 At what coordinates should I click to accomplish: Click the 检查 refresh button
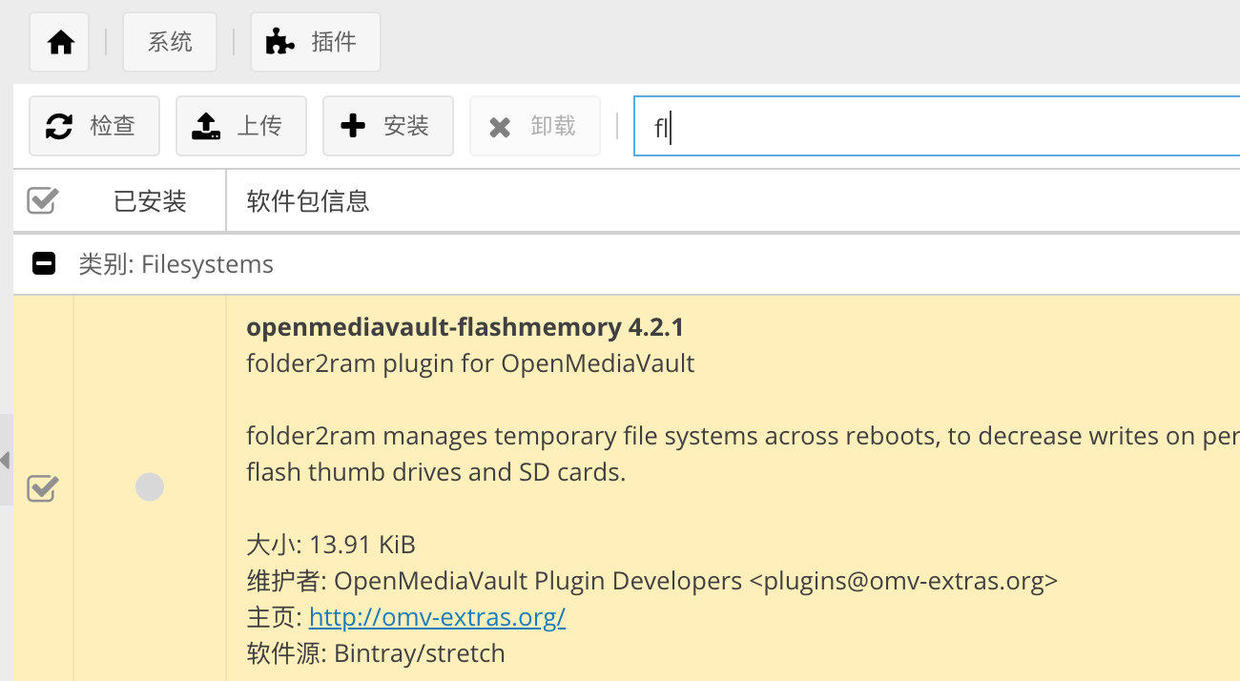click(x=94, y=126)
